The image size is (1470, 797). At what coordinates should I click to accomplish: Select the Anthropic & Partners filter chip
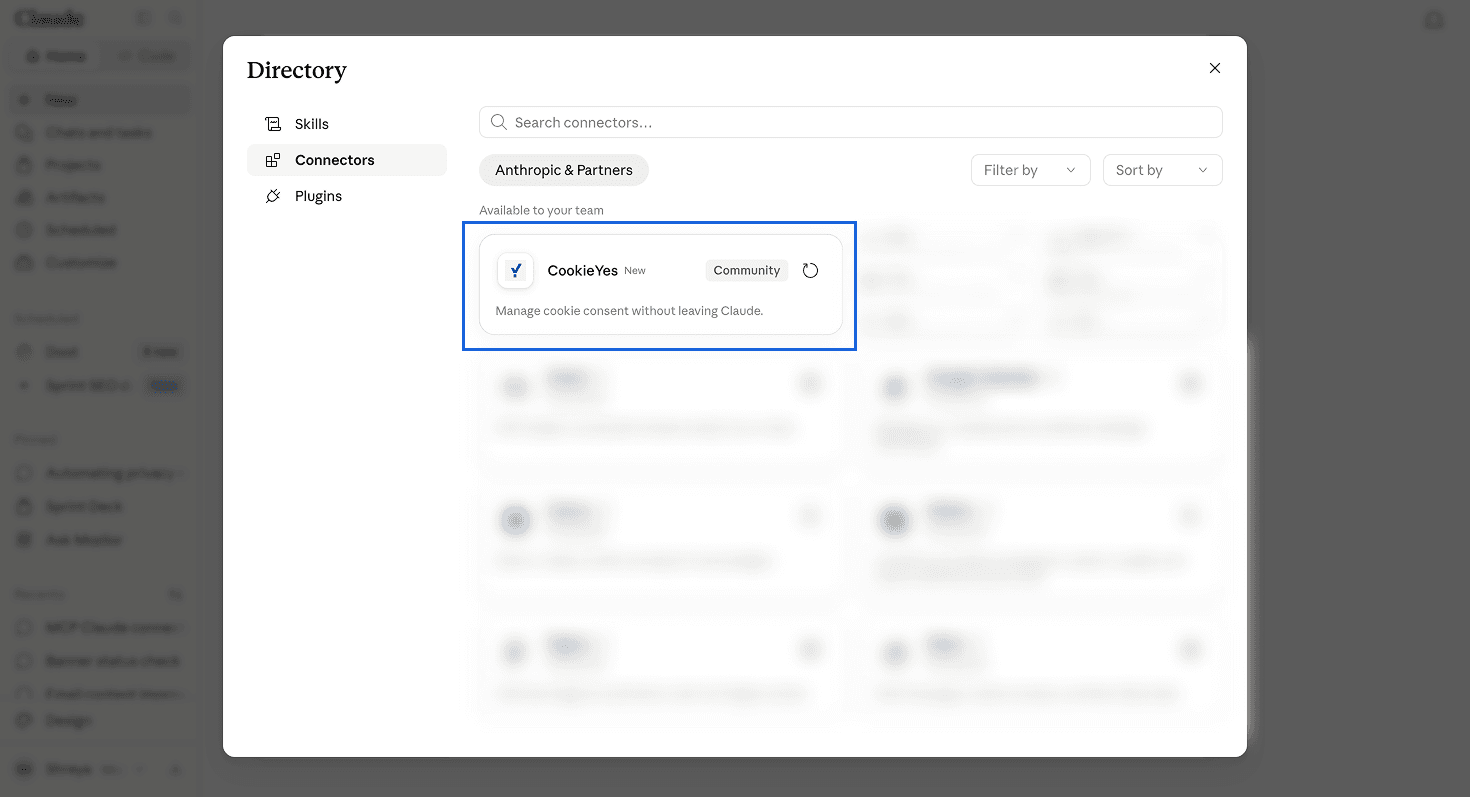click(564, 170)
